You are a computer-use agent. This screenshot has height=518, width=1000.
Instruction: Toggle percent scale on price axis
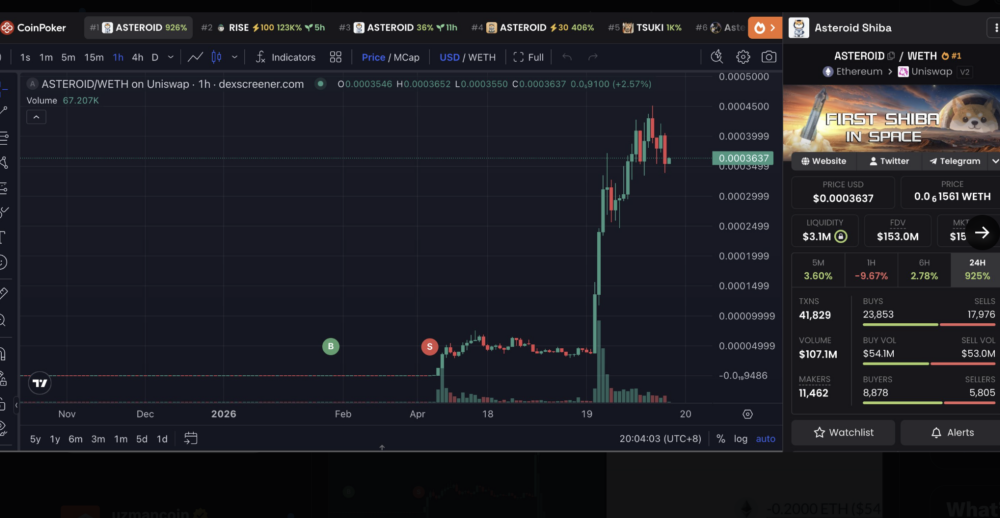click(721, 439)
